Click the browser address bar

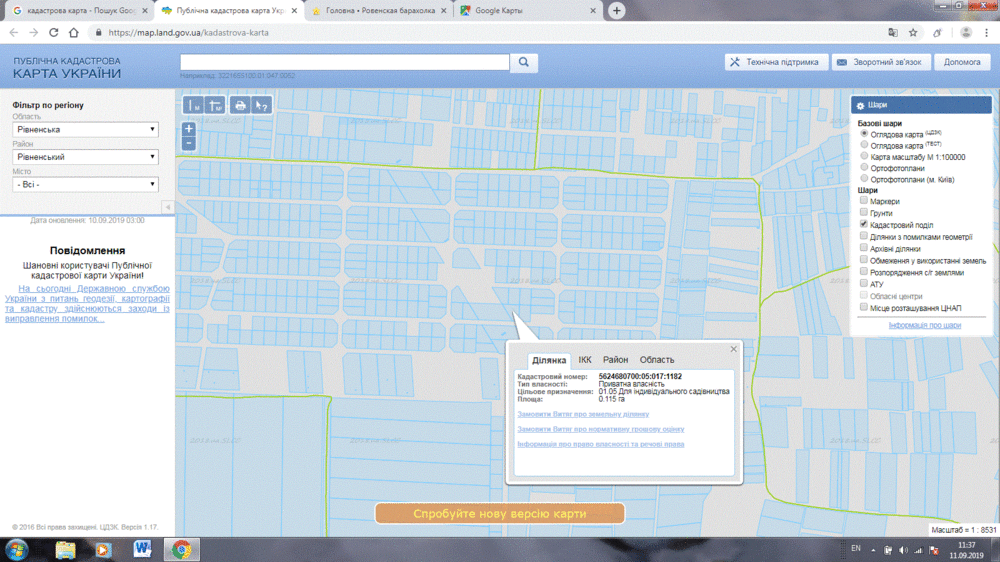(485, 33)
